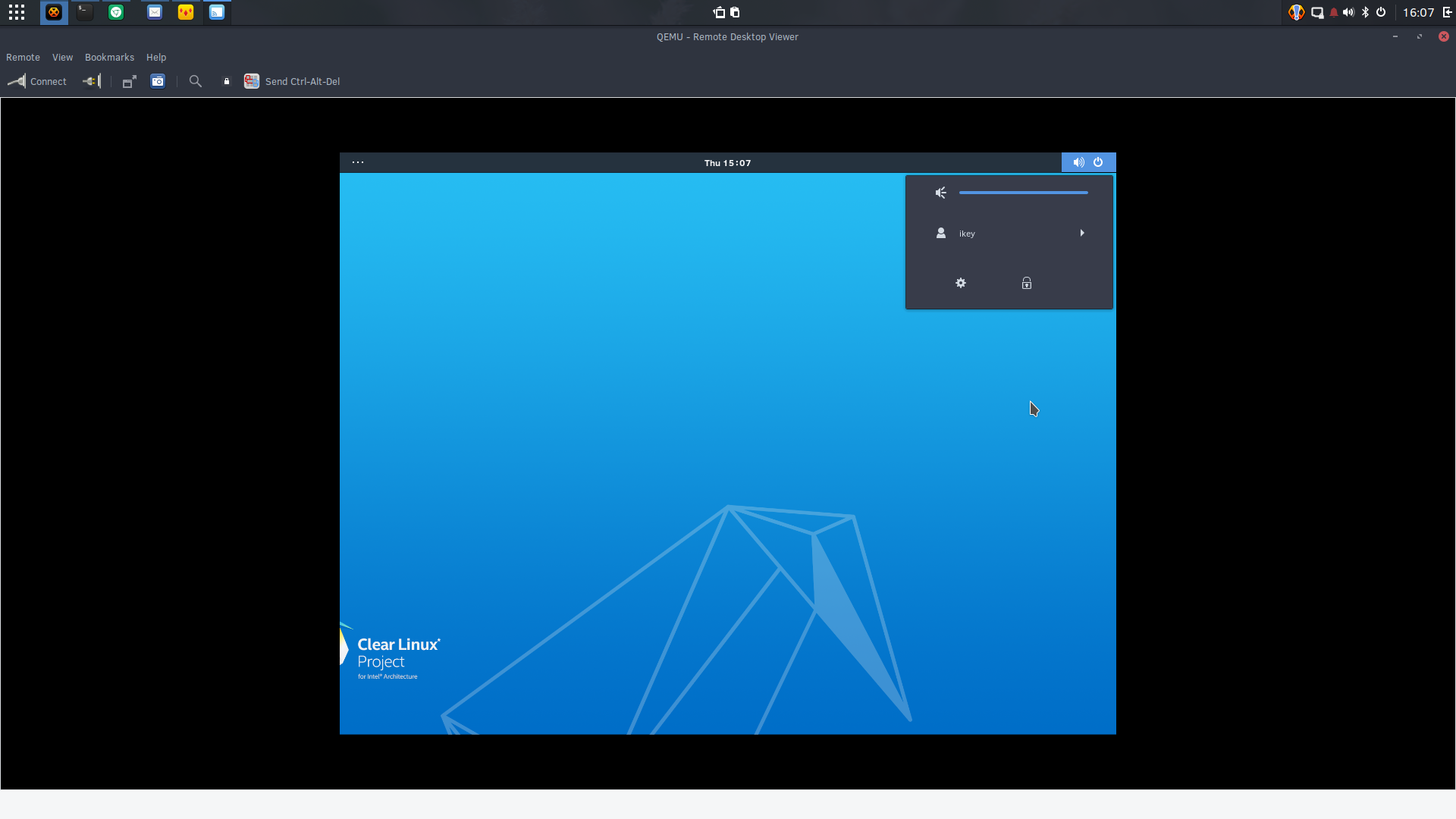Click the clipboard icon in top center panel
Viewport: 1456px width, 819px height.
[x=735, y=12]
